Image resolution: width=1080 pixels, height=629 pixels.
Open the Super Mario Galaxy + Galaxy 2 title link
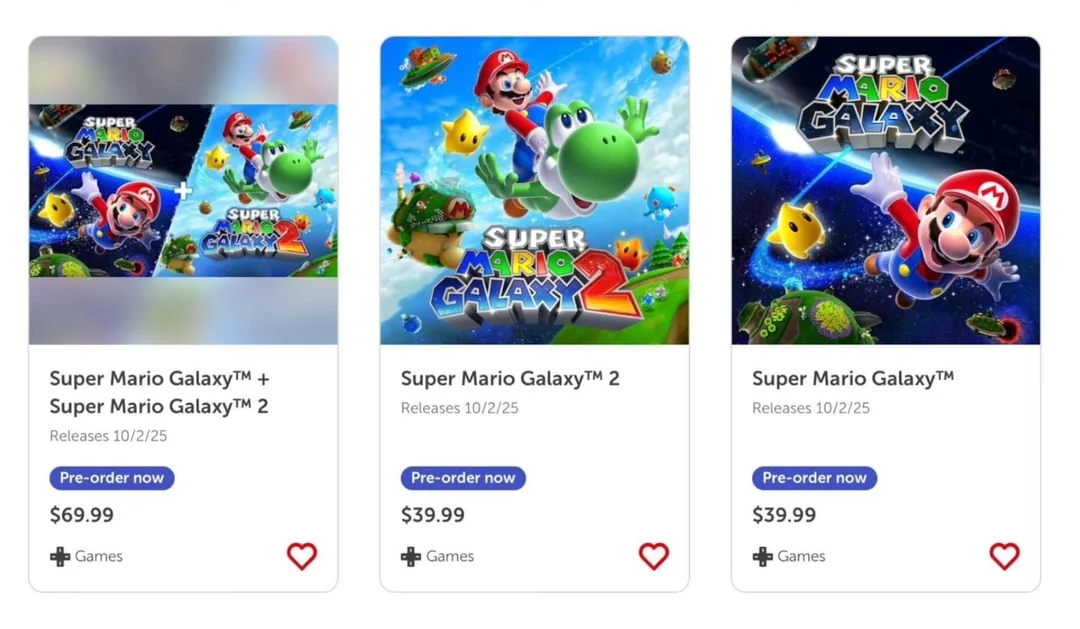160,392
